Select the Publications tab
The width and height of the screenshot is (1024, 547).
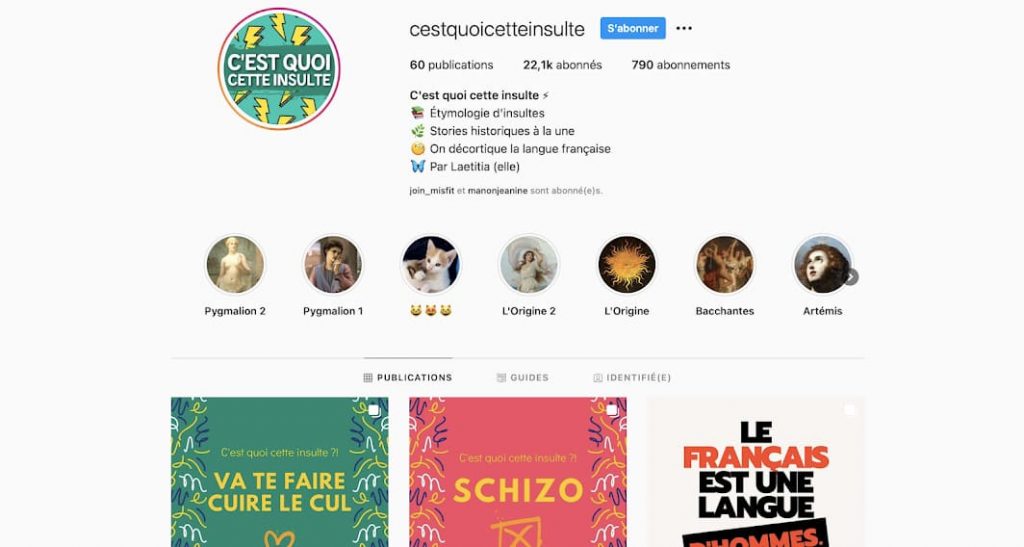click(408, 377)
